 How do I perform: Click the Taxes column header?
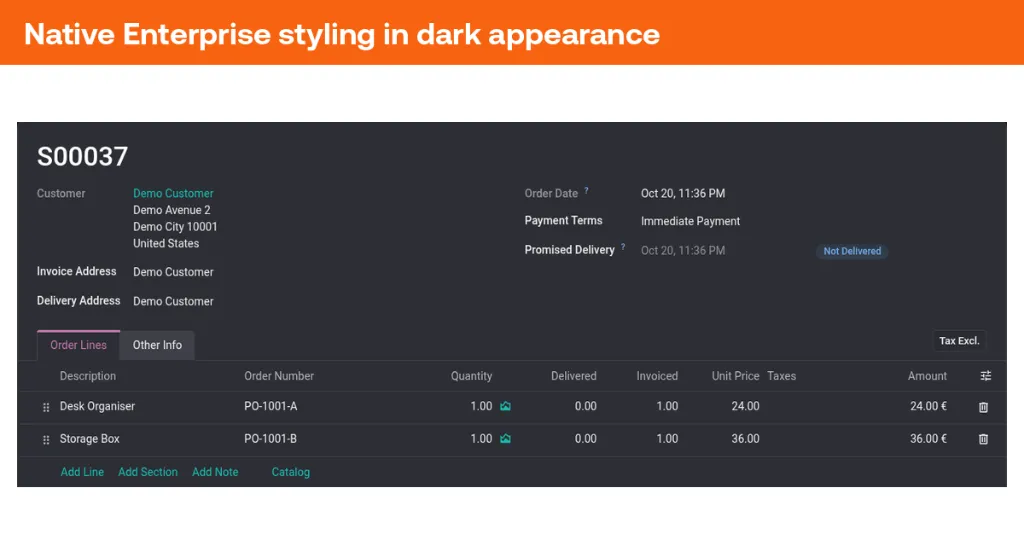coord(782,376)
